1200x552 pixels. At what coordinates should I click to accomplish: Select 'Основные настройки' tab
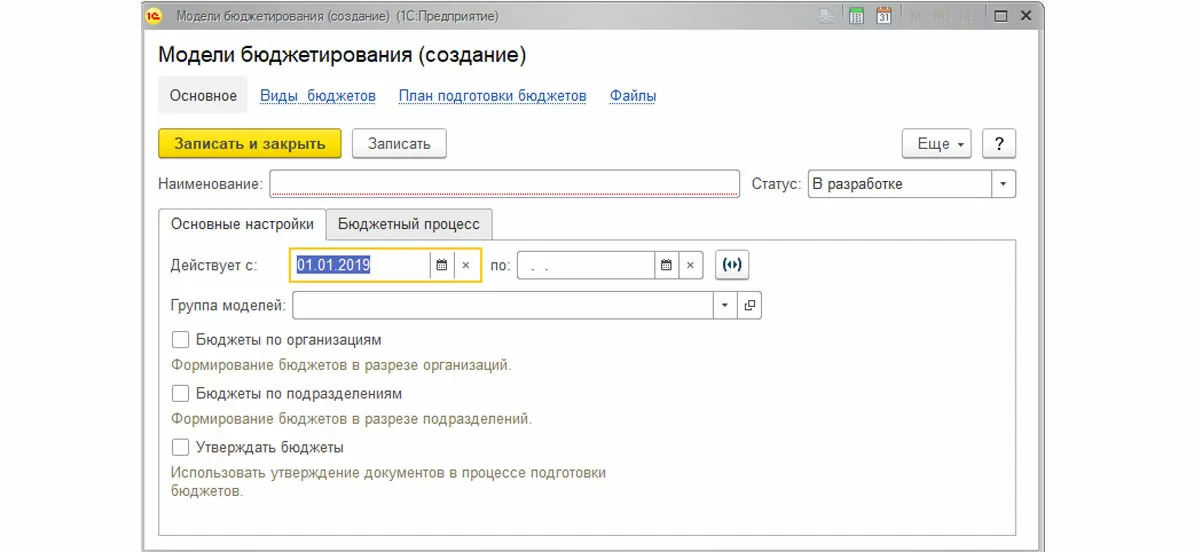tap(243, 224)
